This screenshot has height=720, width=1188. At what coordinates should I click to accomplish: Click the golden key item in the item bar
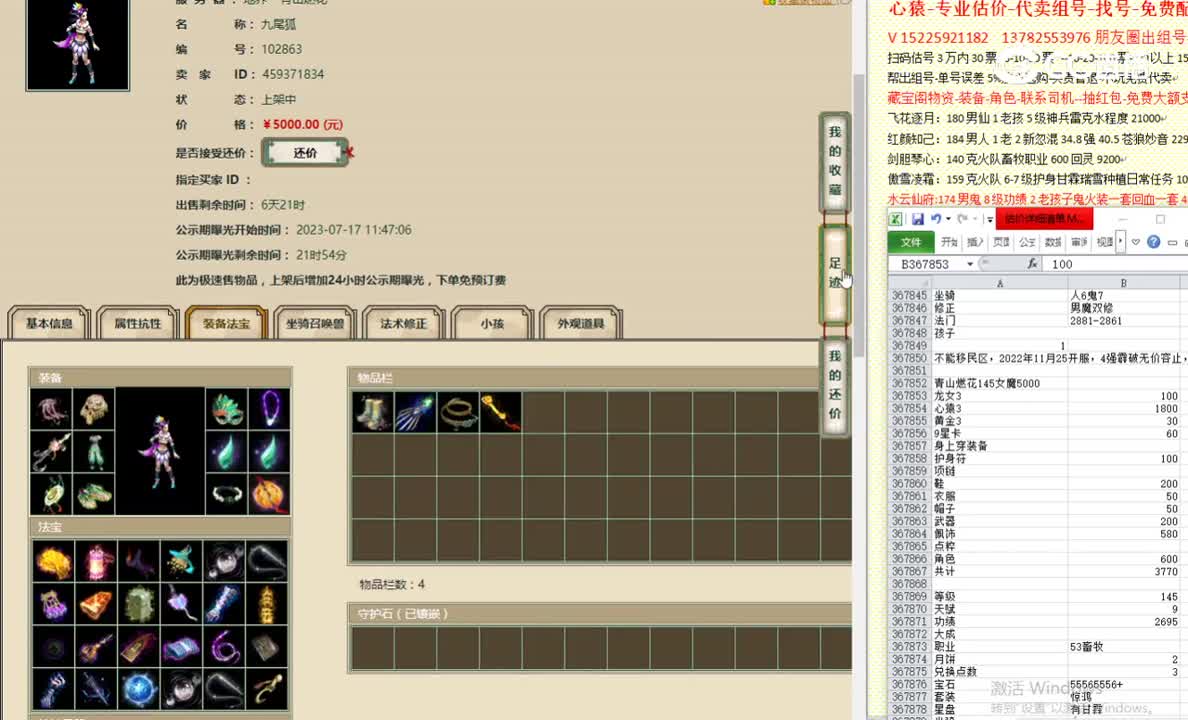500,412
